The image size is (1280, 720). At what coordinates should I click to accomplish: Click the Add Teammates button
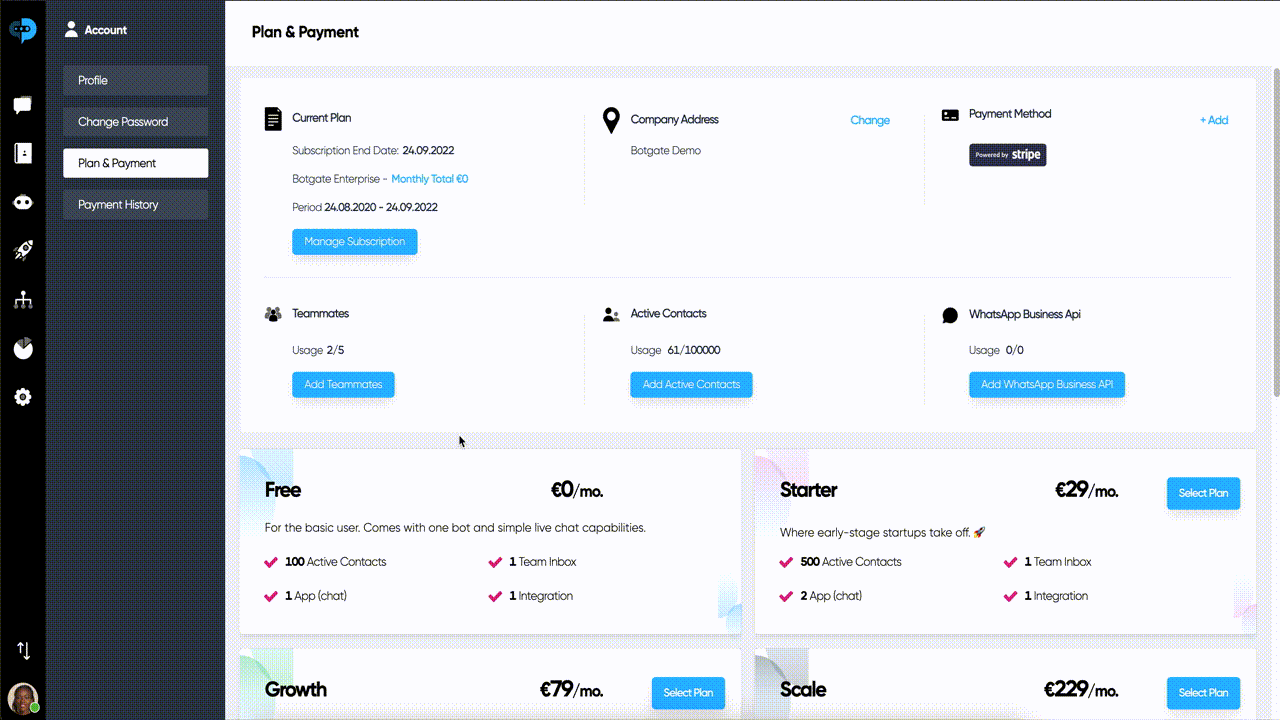pyautogui.click(x=343, y=385)
